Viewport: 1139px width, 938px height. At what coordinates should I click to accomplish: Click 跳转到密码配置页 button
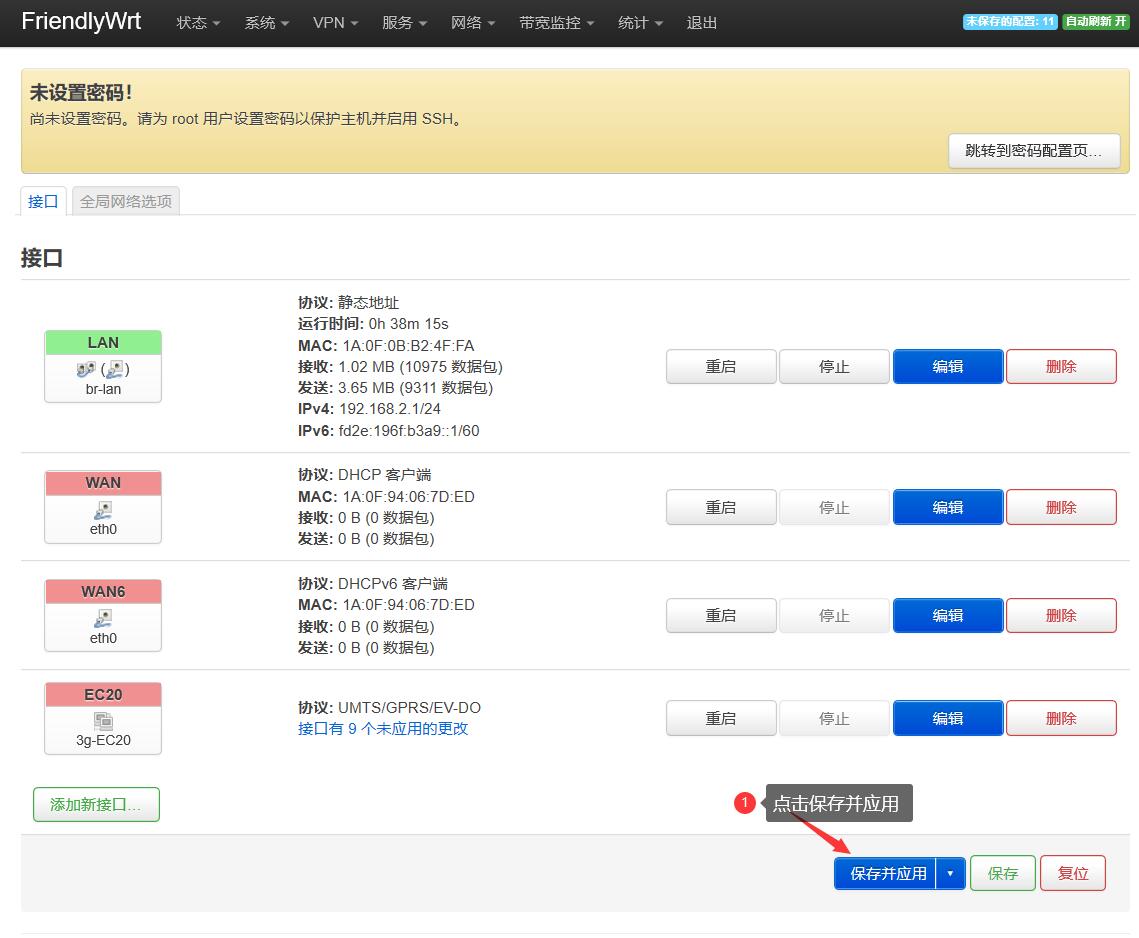[1034, 151]
